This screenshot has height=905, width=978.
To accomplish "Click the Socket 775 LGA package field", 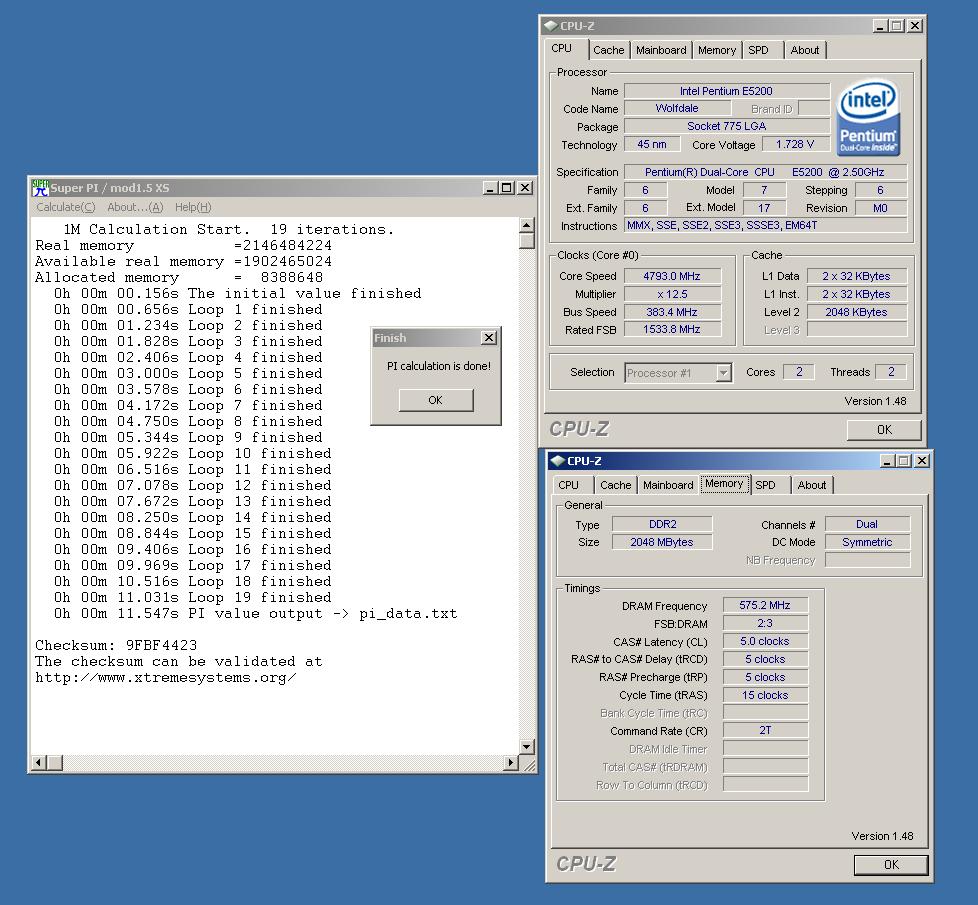I will click(x=727, y=127).
